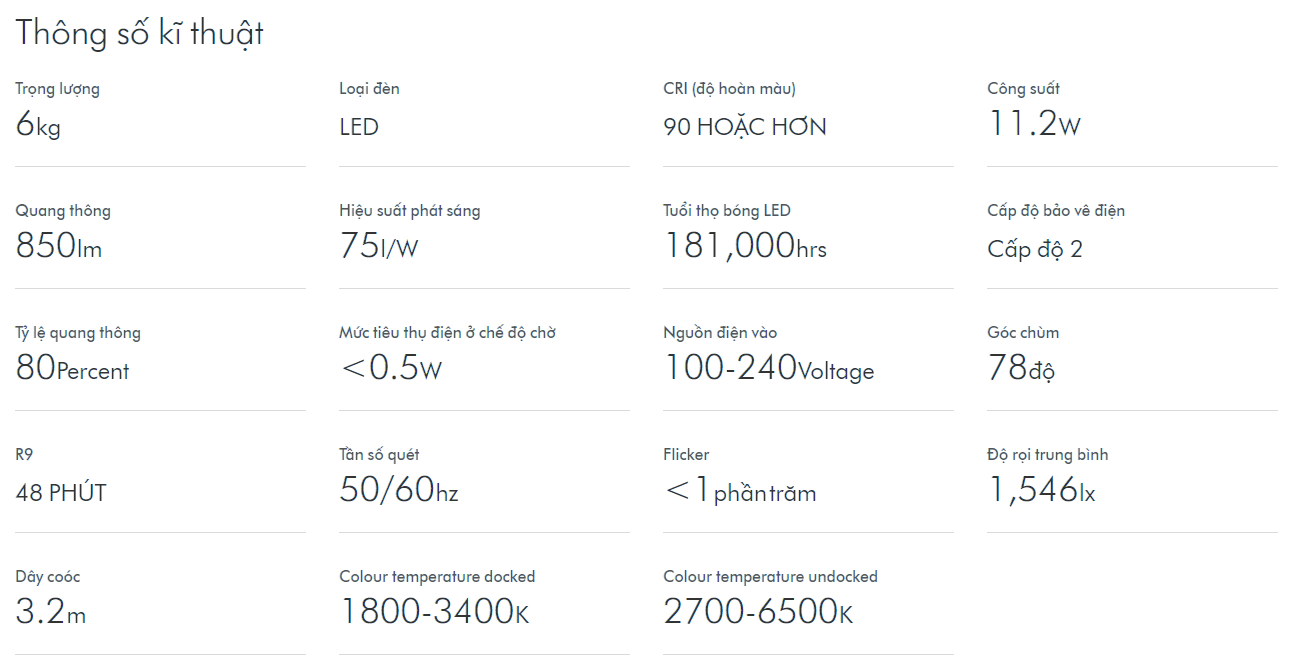Click the '48 PHÚT' R9 value
This screenshot has height=668, width=1293.
point(61,493)
